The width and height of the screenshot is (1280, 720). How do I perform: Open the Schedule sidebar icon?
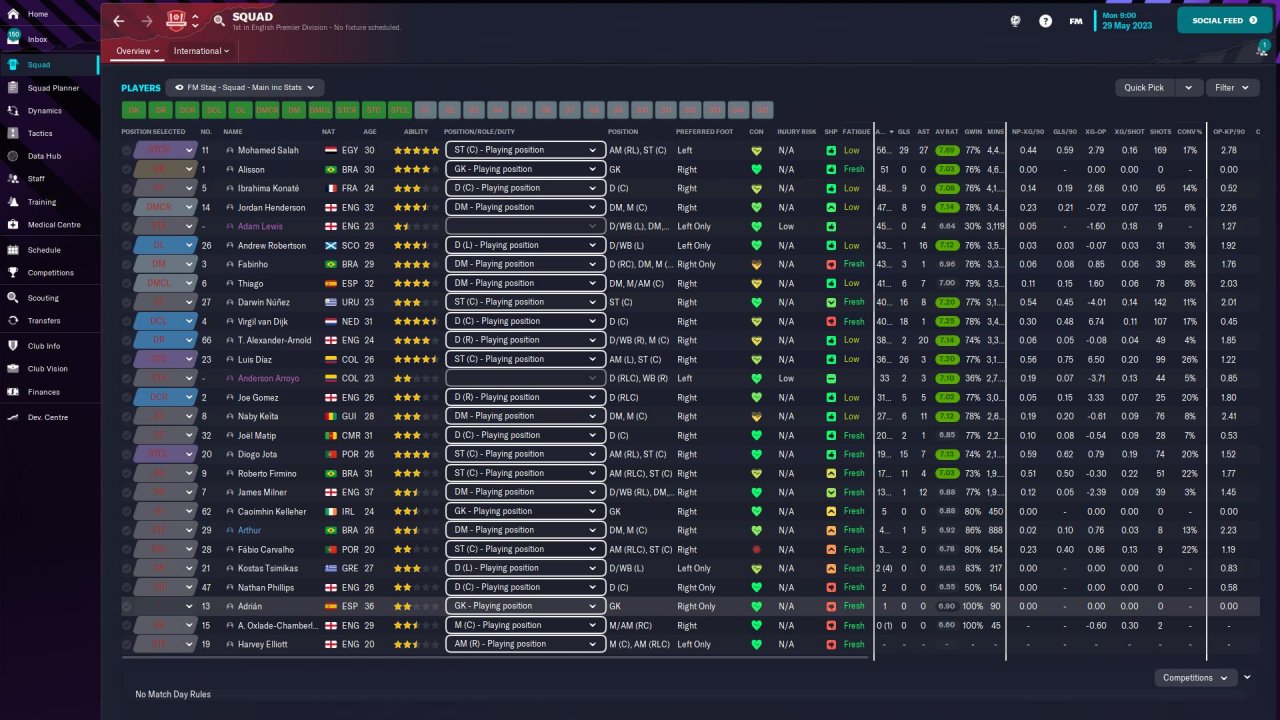[x=13, y=250]
